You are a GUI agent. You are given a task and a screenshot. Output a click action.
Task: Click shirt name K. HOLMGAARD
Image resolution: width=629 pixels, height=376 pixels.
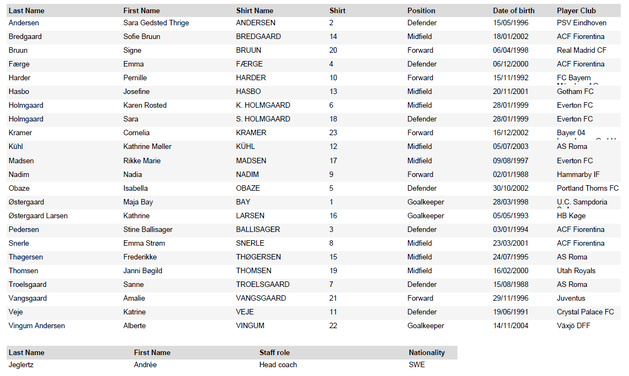[x=263, y=106]
